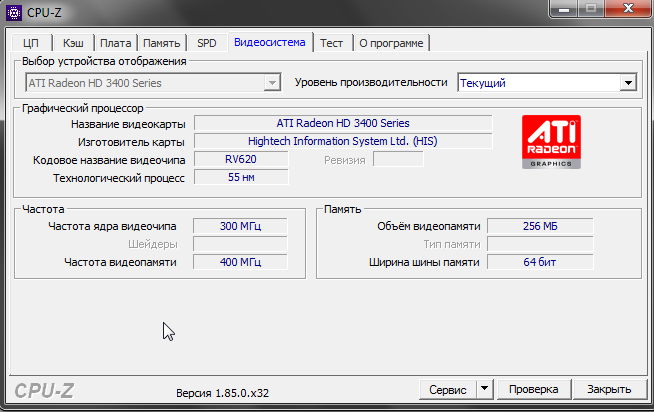Click the 400 МГц memory clock value
The height and width of the screenshot is (412, 654).
[x=240, y=262]
